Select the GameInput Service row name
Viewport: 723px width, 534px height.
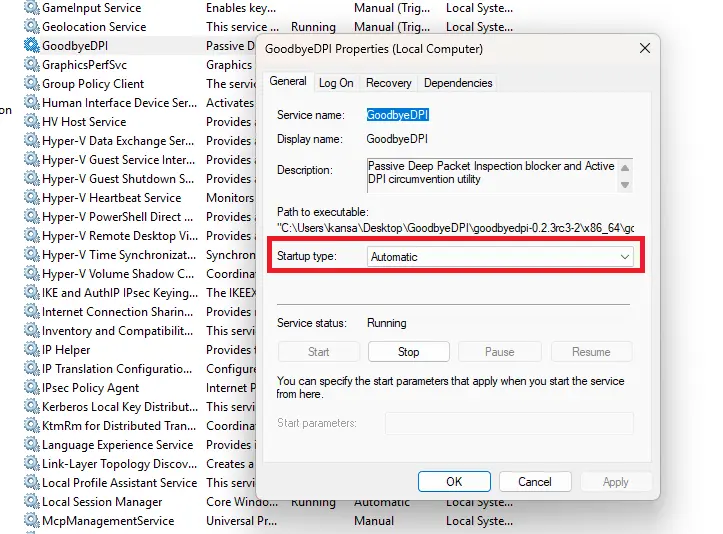tap(92, 8)
